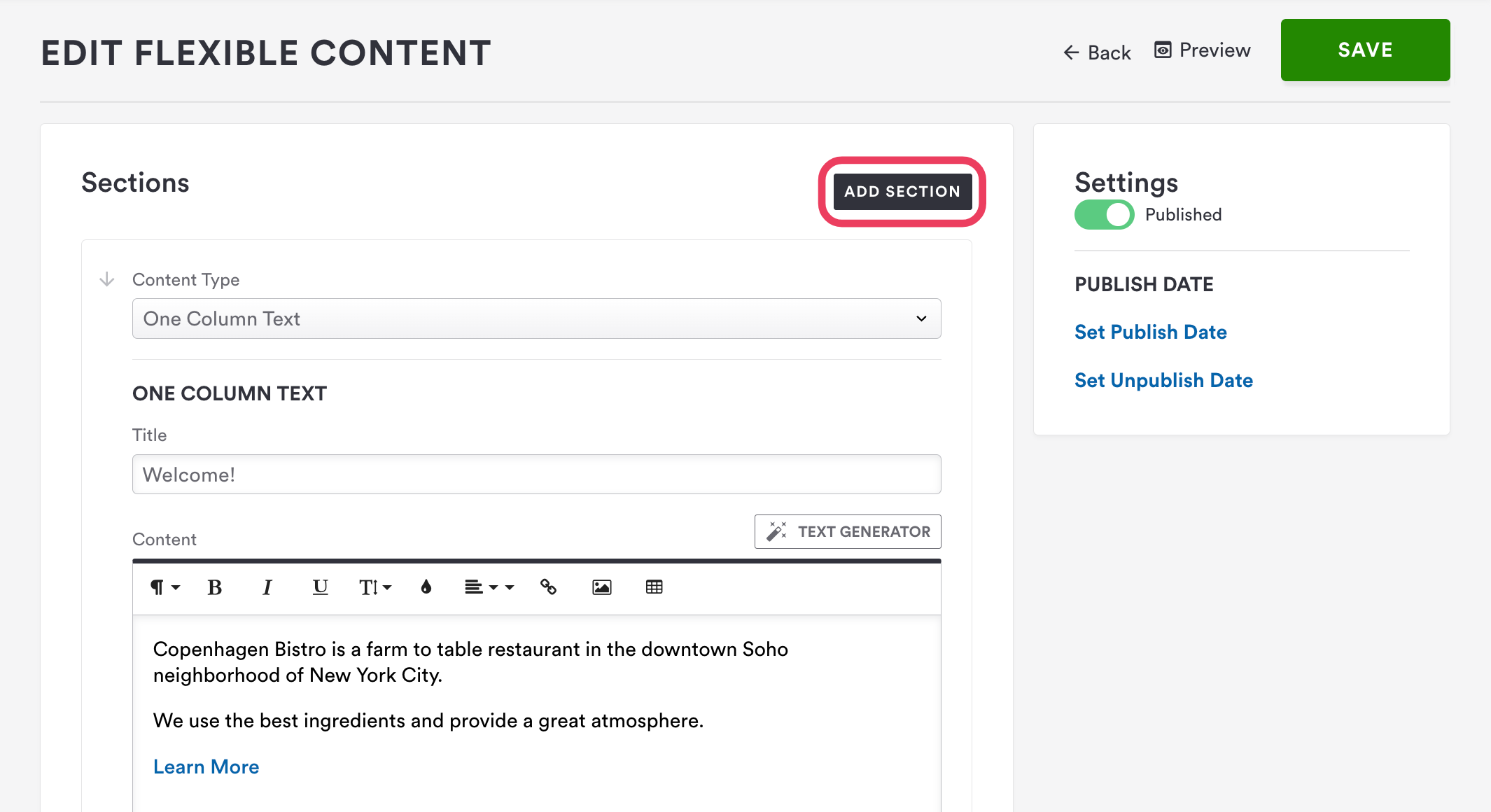
Task: Toggle bold formatting in the editor
Action: pyautogui.click(x=215, y=587)
